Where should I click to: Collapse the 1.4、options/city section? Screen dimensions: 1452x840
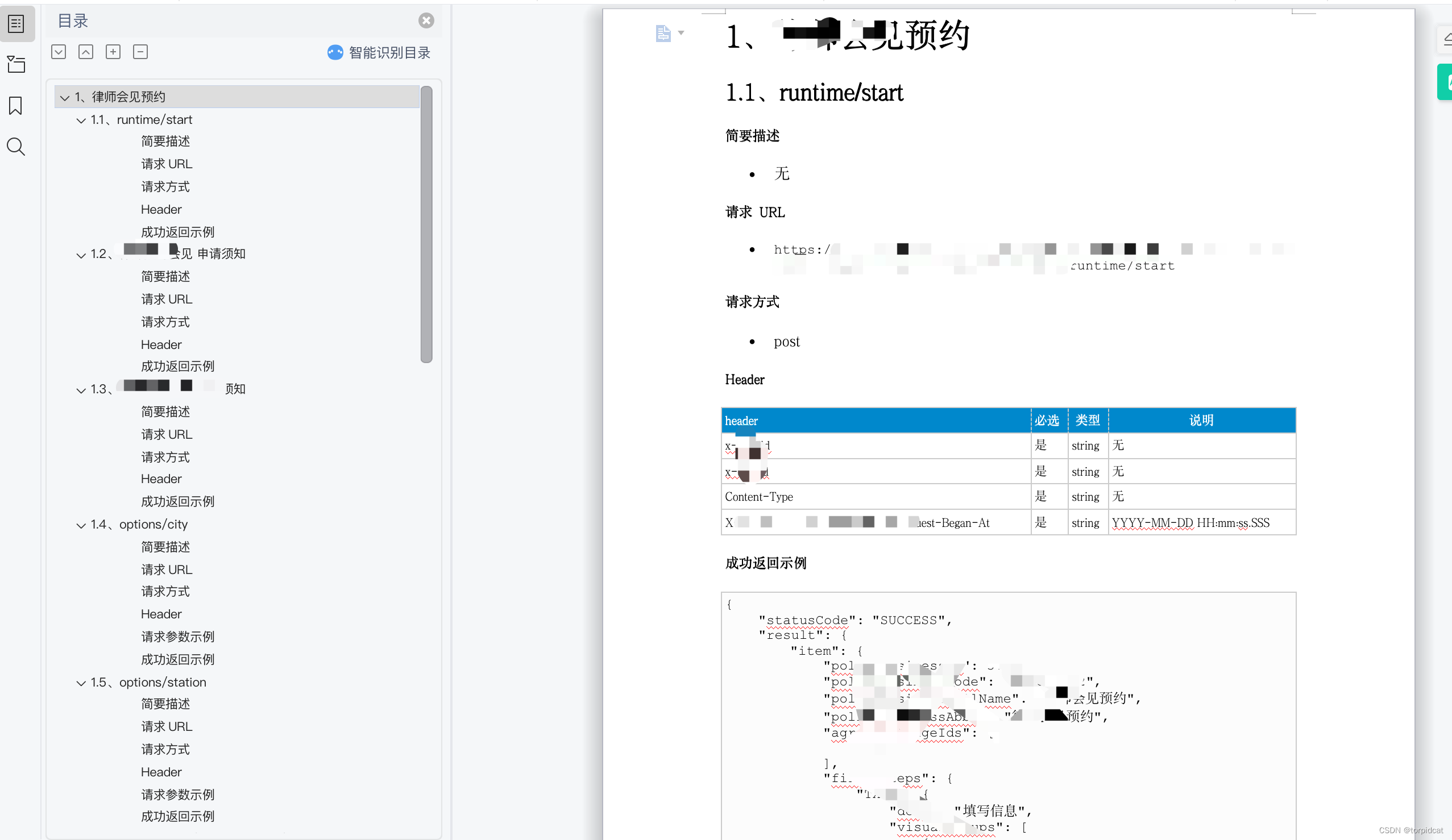[x=81, y=526]
